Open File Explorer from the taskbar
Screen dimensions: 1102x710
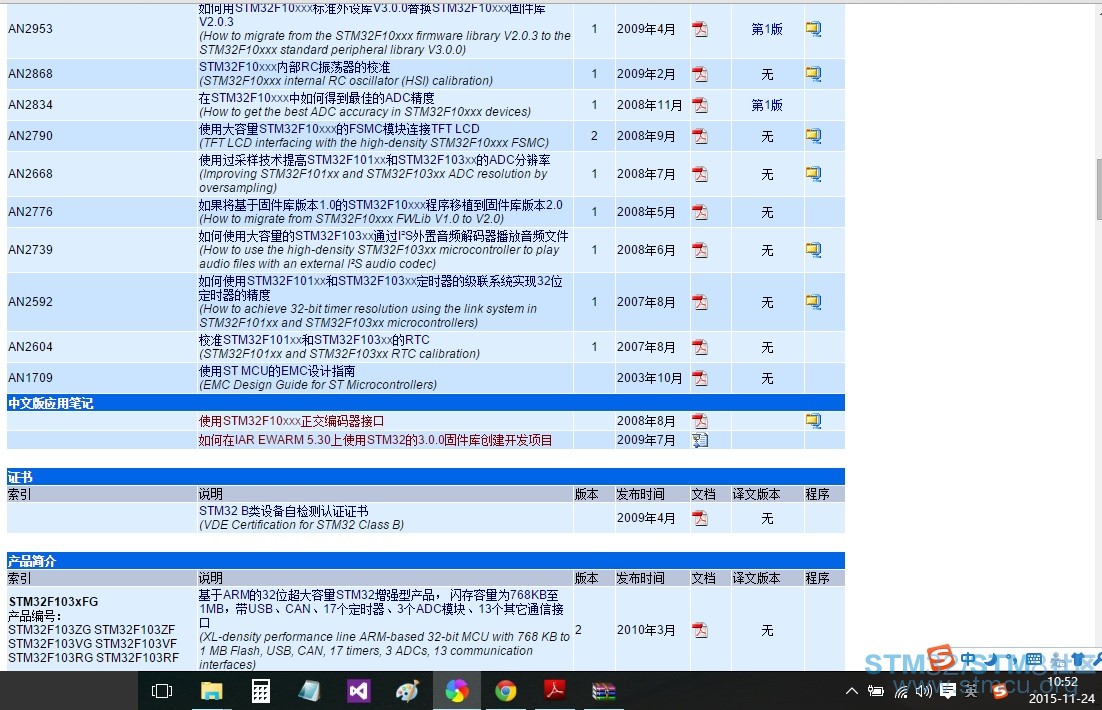coord(212,691)
